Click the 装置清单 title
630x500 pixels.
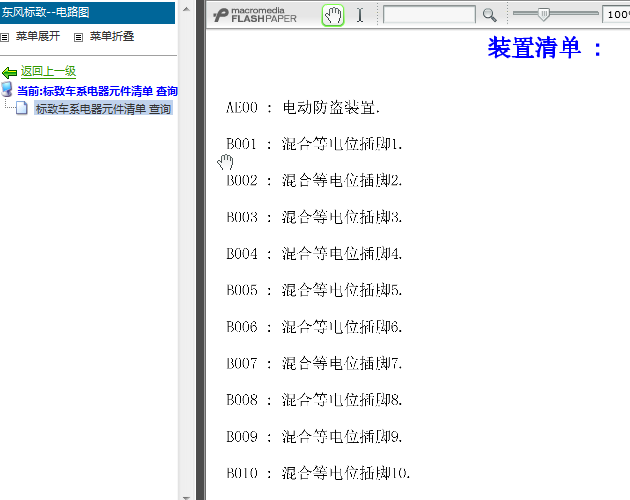[545, 48]
